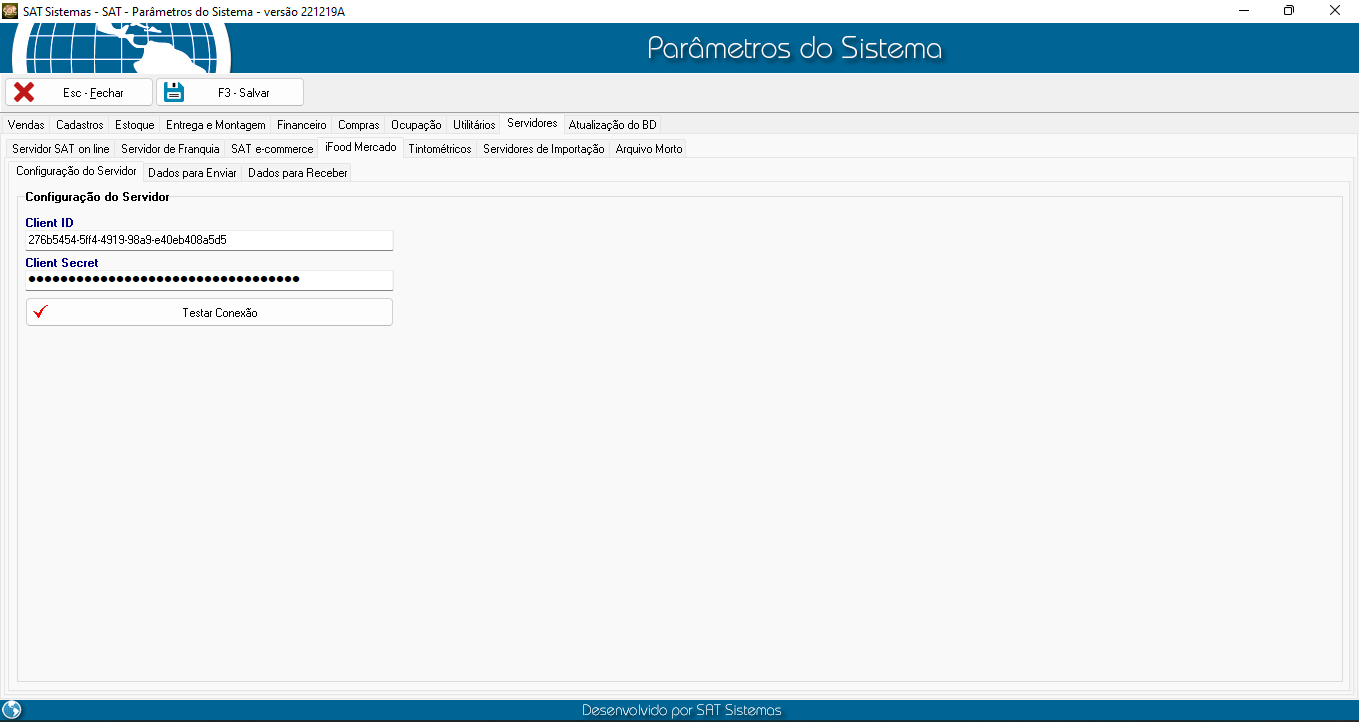The height and width of the screenshot is (722, 1359).
Task: Switch to the Cadastros tab
Action: click(x=80, y=125)
